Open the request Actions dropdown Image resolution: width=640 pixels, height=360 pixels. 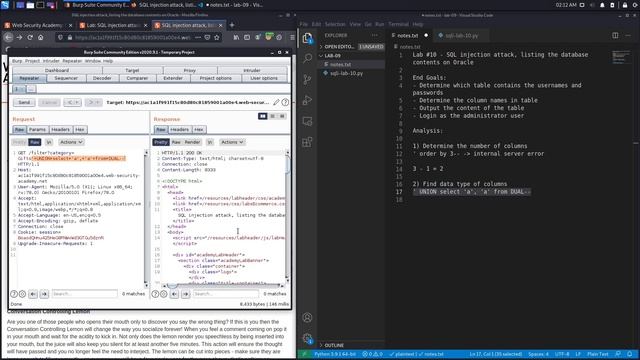click(x=71, y=142)
